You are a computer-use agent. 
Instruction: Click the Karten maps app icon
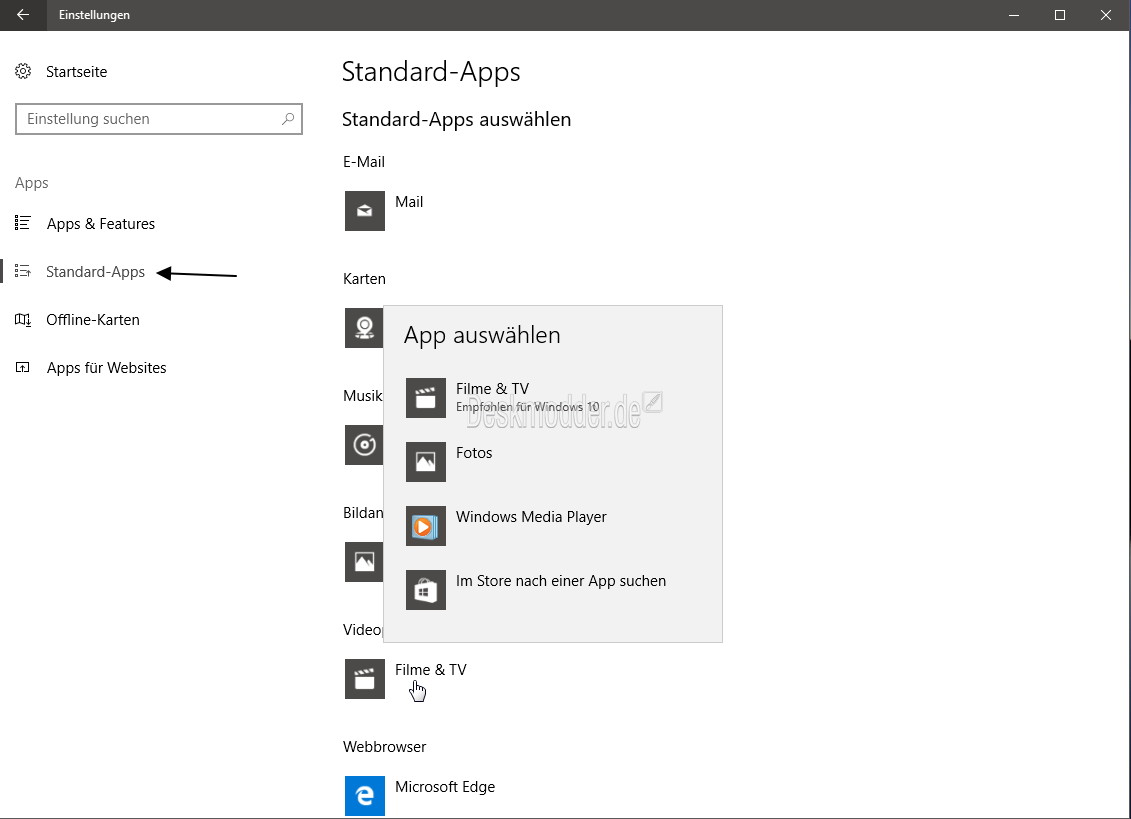point(364,328)
